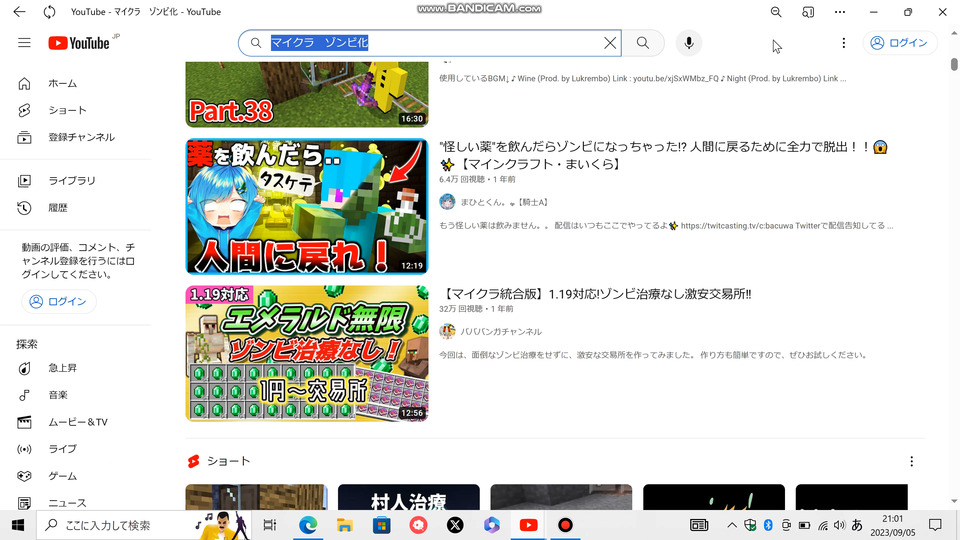960x540 pixels.
Task: Click the top-right ログイン button
Action: coord(899,43)
